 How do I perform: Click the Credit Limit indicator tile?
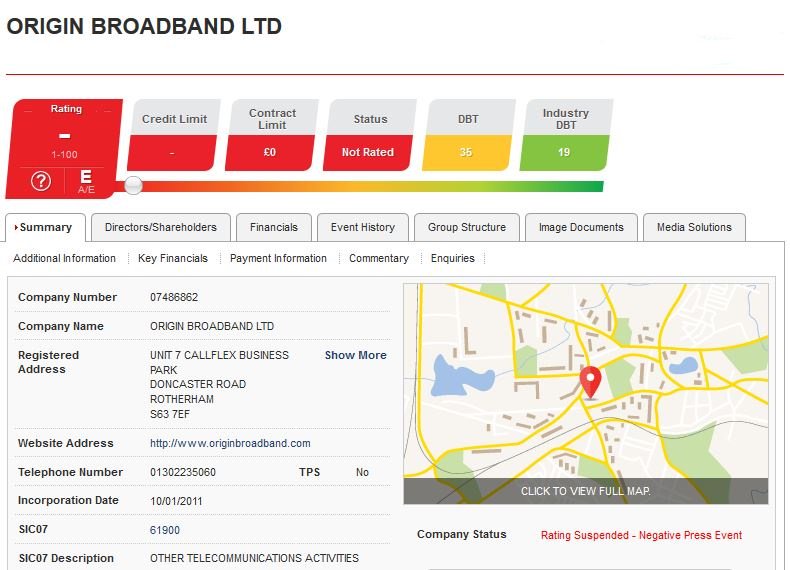click(173, 135)
